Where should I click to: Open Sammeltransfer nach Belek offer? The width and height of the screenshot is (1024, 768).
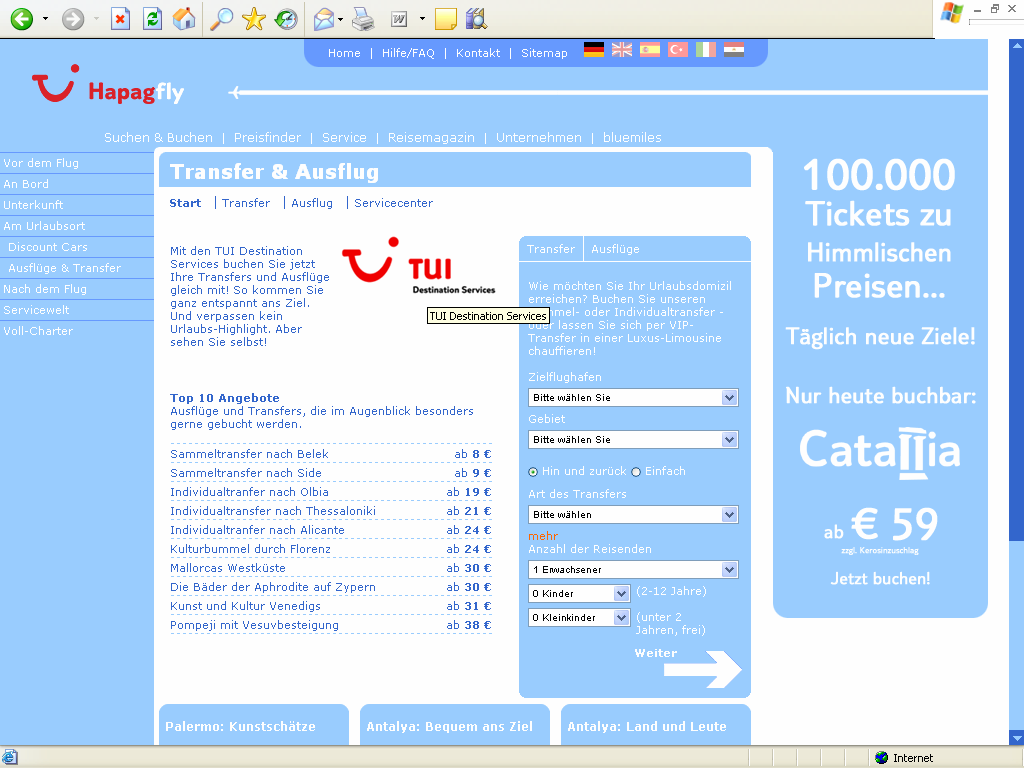coord(330,454)
